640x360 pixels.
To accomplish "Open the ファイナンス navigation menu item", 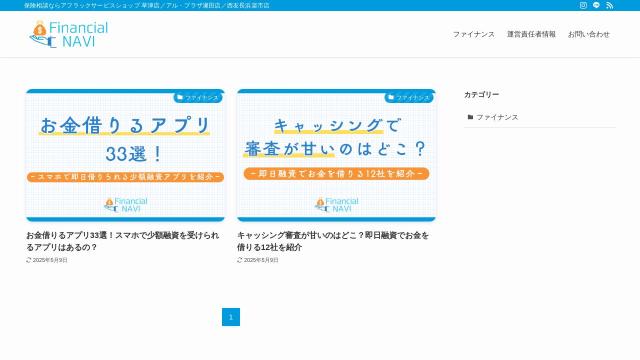I will [x=473, y=34].
